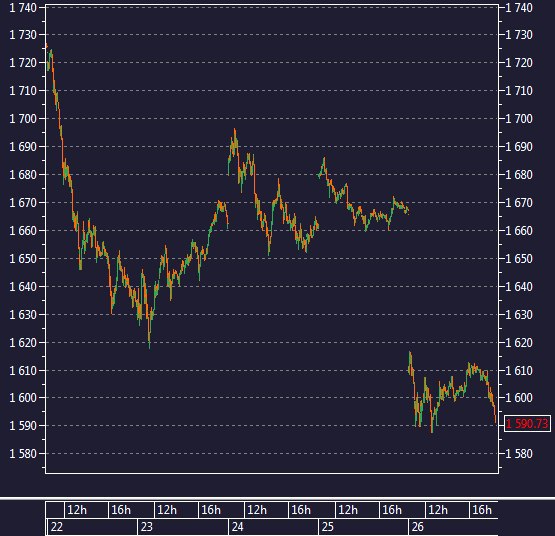Click the 1 610 label on right price axis
The height and width of the screenshot is (536, 555).
coord(519,371)
